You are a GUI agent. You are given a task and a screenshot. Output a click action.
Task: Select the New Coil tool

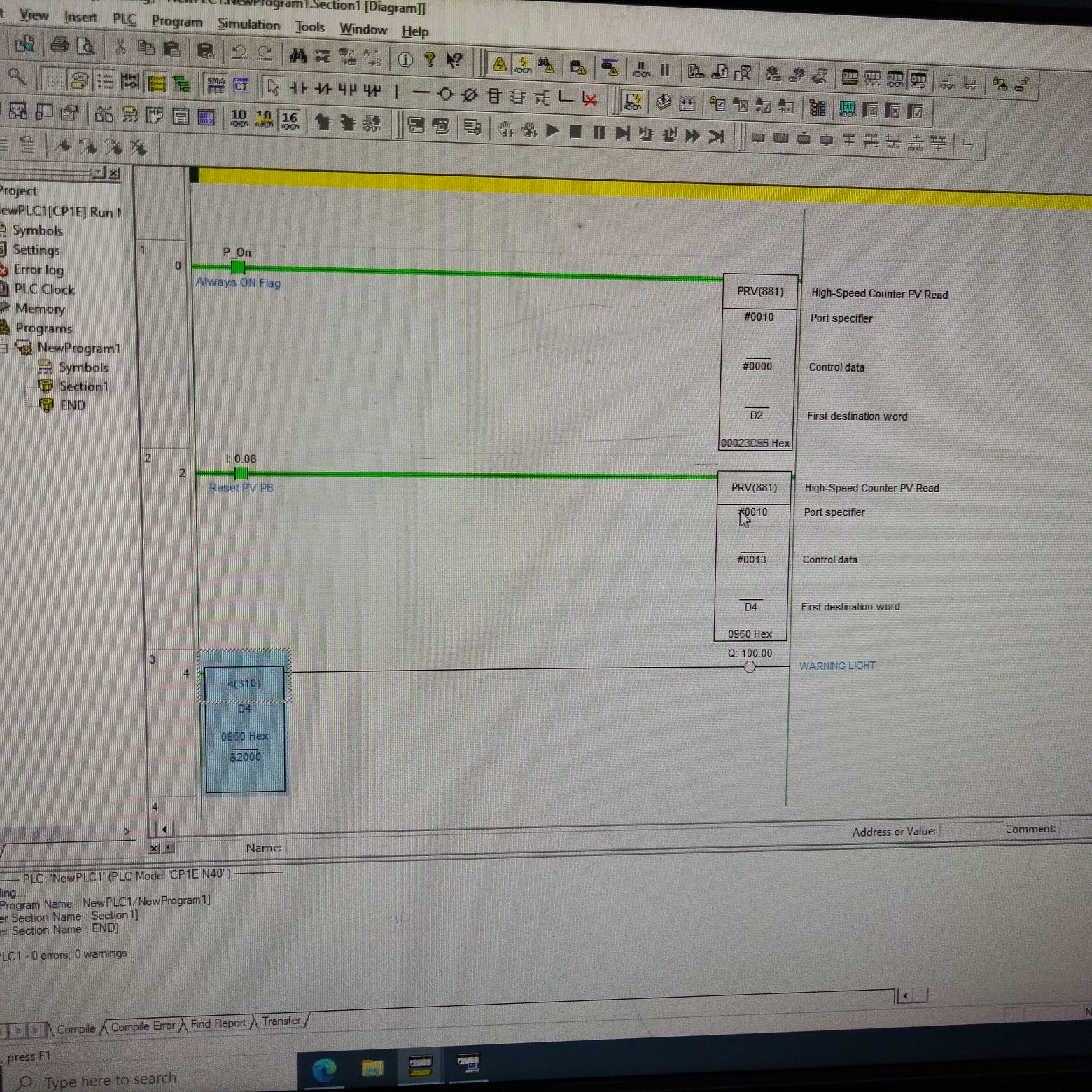point(446,92)
